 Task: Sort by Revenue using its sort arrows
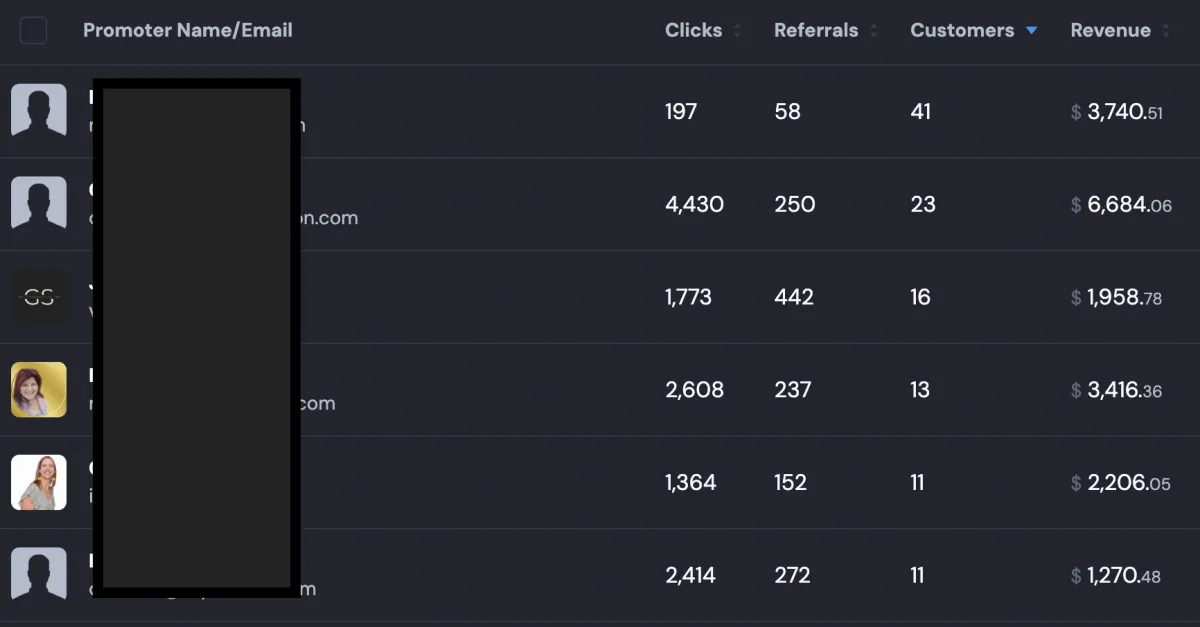point(1165,31)
